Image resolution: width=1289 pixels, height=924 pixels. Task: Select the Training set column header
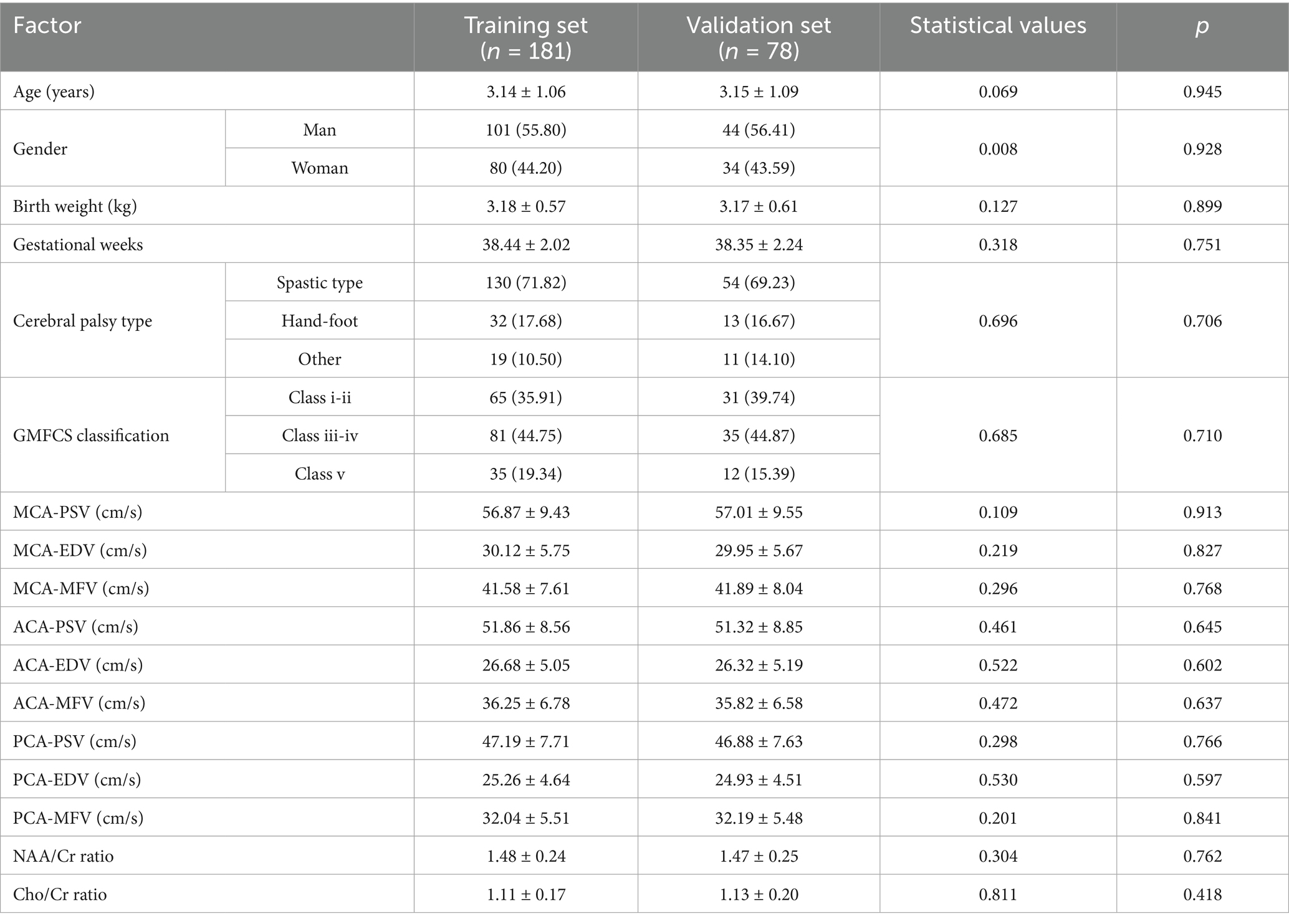tap(525, 37)
